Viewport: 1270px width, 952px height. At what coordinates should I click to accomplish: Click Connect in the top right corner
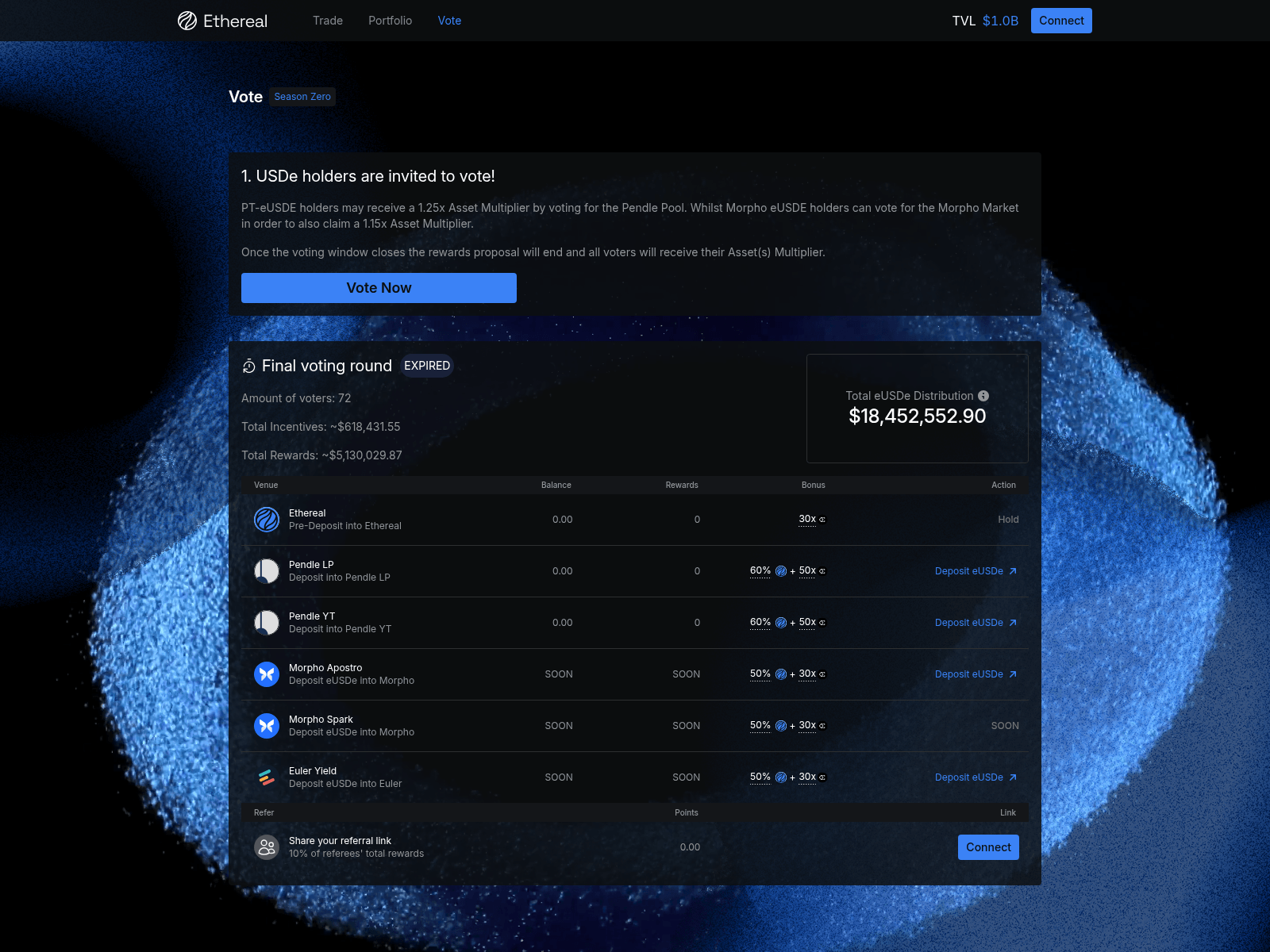pyautogui.click(x=1061, y=20)
